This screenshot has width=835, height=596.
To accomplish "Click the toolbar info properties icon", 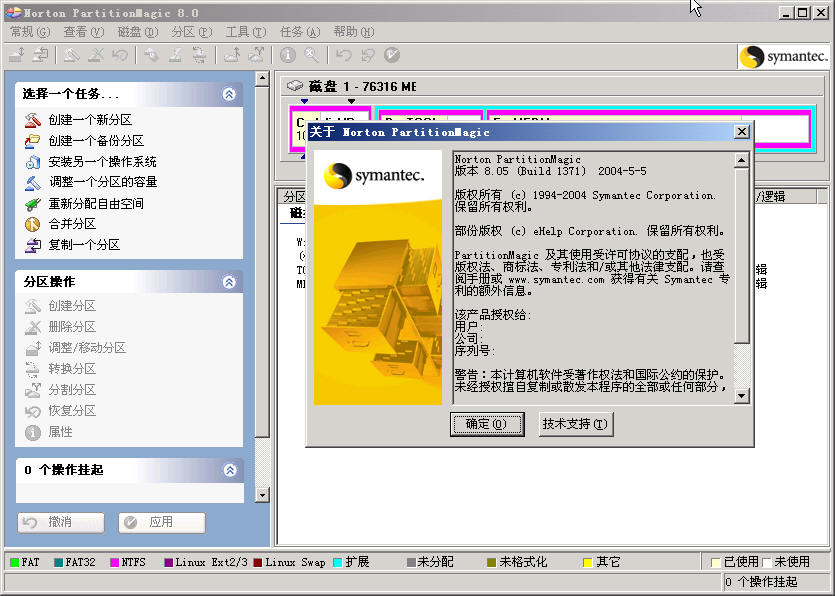I will tap(288, 54).
